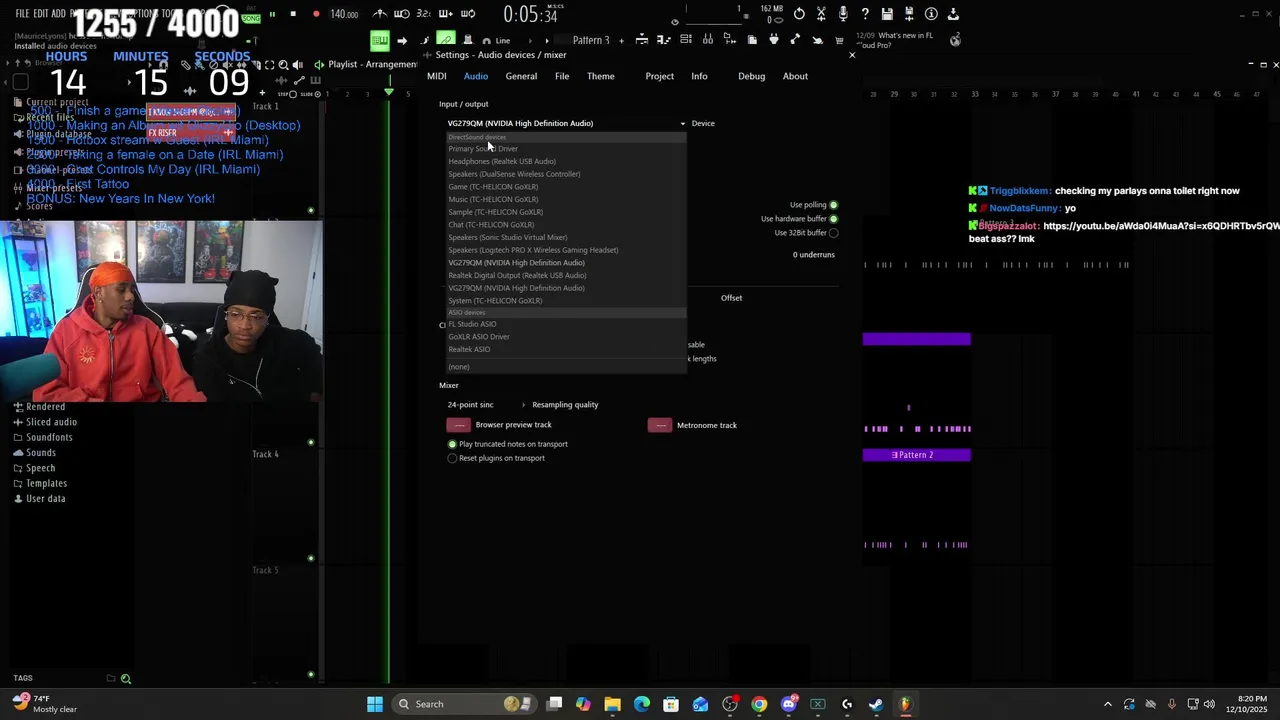
Task: Click the plus beside Pattern 3
Action: click(x=621, y=40)
